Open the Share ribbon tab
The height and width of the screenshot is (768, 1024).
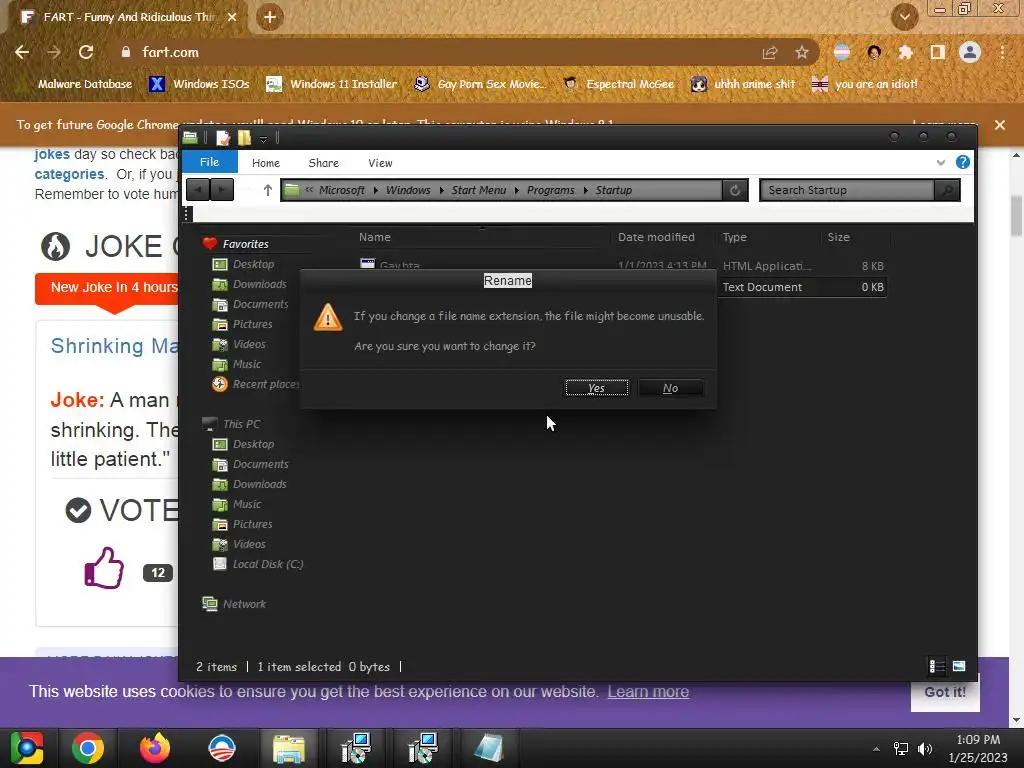[323, 163]
